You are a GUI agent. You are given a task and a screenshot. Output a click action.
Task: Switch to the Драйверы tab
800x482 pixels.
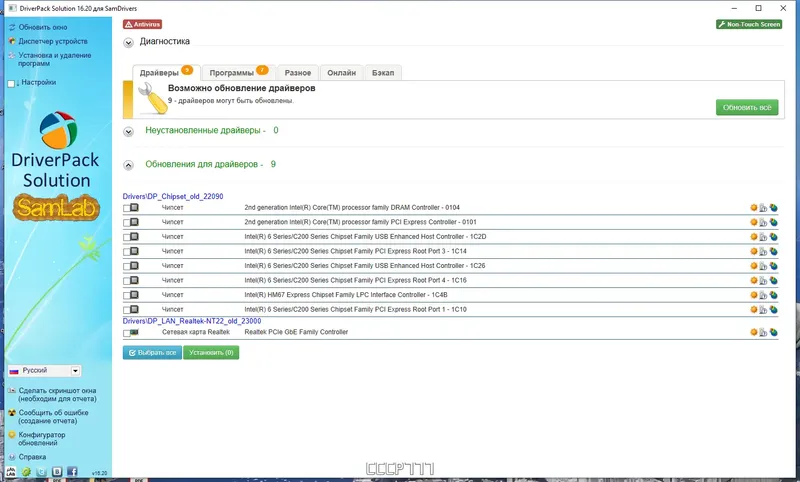(x=166, y=72)
